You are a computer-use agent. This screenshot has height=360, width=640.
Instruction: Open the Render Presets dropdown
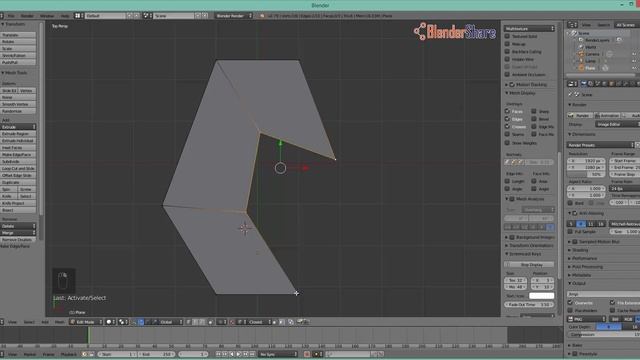pyautogui.click(x=600, y=145)
